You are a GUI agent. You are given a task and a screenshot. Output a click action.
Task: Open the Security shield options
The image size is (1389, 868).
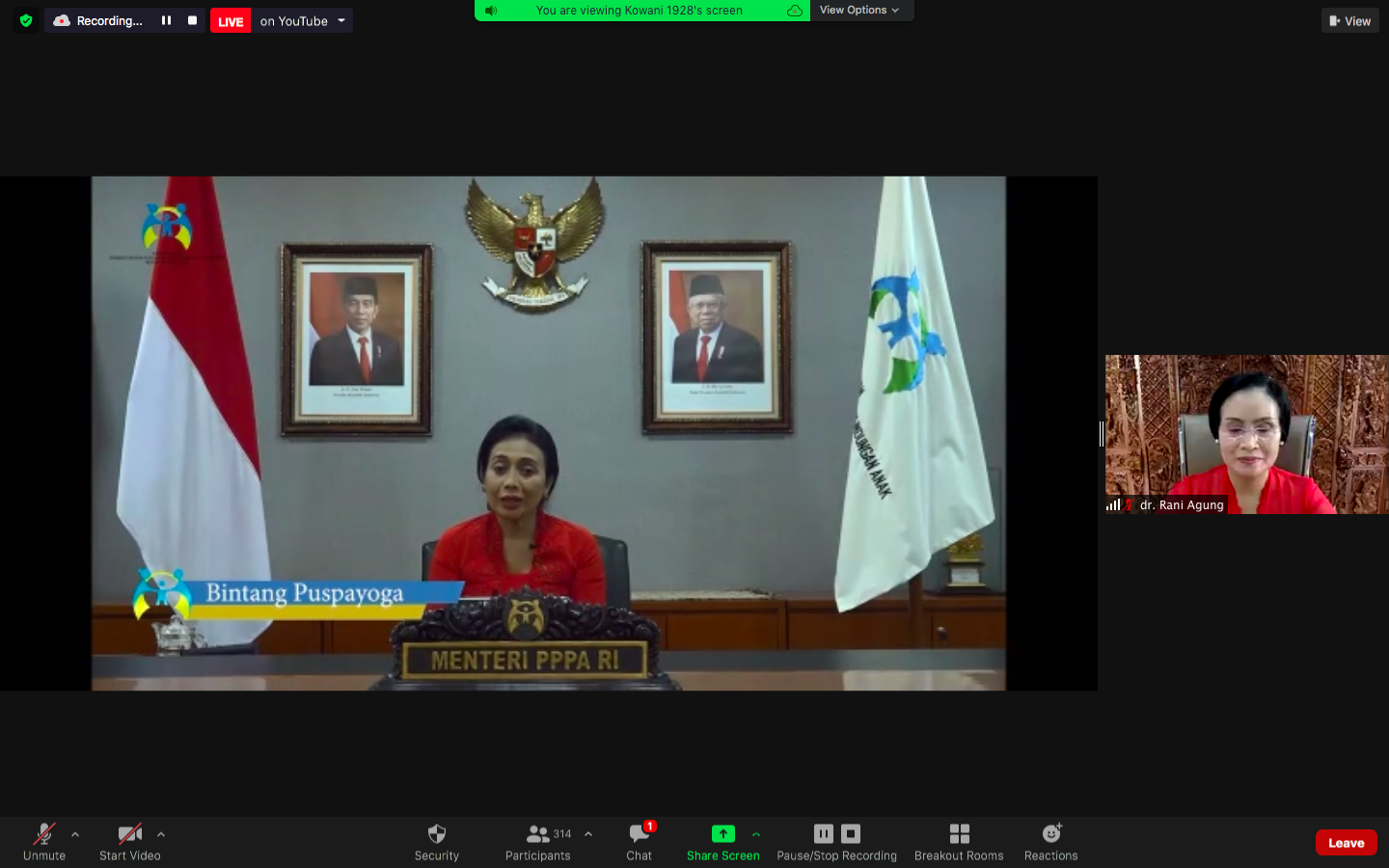click(x=436, y=841)
